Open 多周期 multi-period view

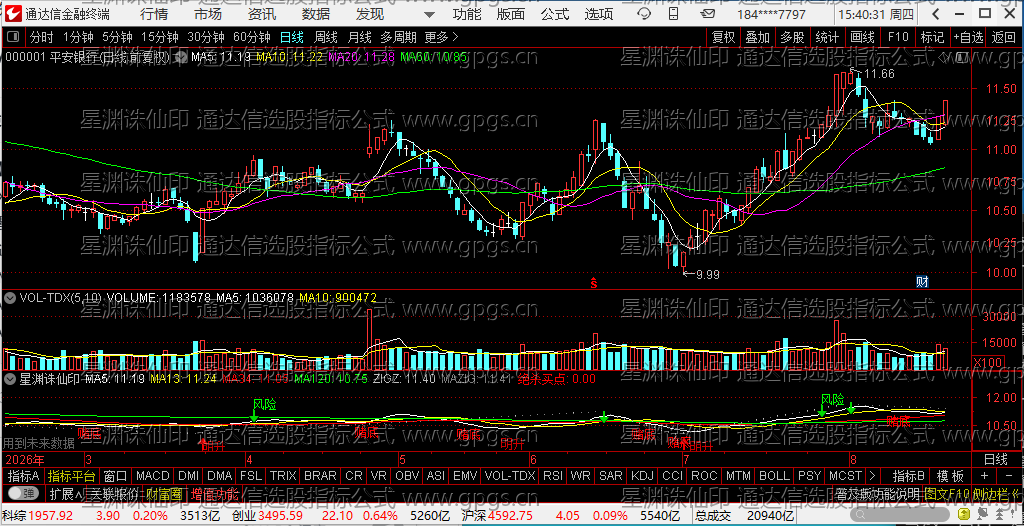coord(398,38)
